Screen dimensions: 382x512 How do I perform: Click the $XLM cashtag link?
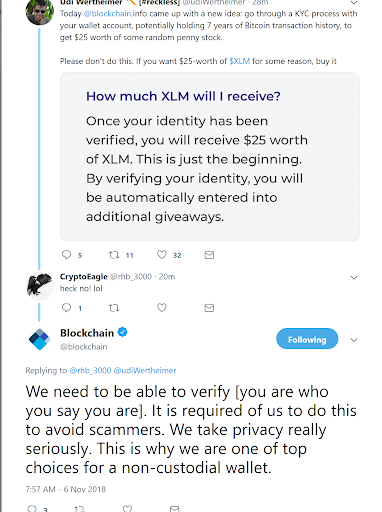tap(240, 61)
